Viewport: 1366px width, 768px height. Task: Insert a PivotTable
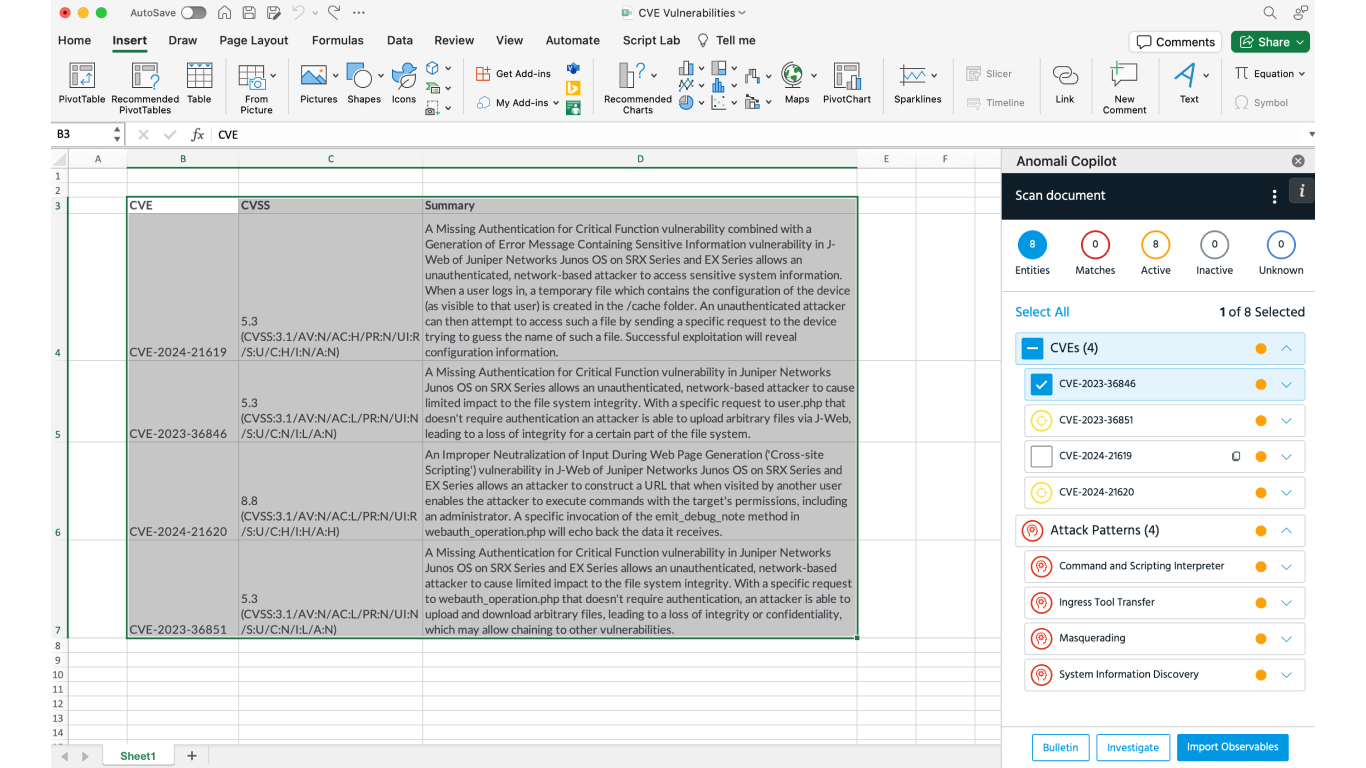click(82, 84)
